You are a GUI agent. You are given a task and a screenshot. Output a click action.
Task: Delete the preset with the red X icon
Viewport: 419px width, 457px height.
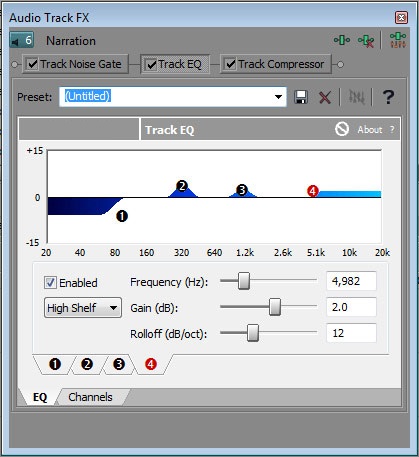point(324,98)
